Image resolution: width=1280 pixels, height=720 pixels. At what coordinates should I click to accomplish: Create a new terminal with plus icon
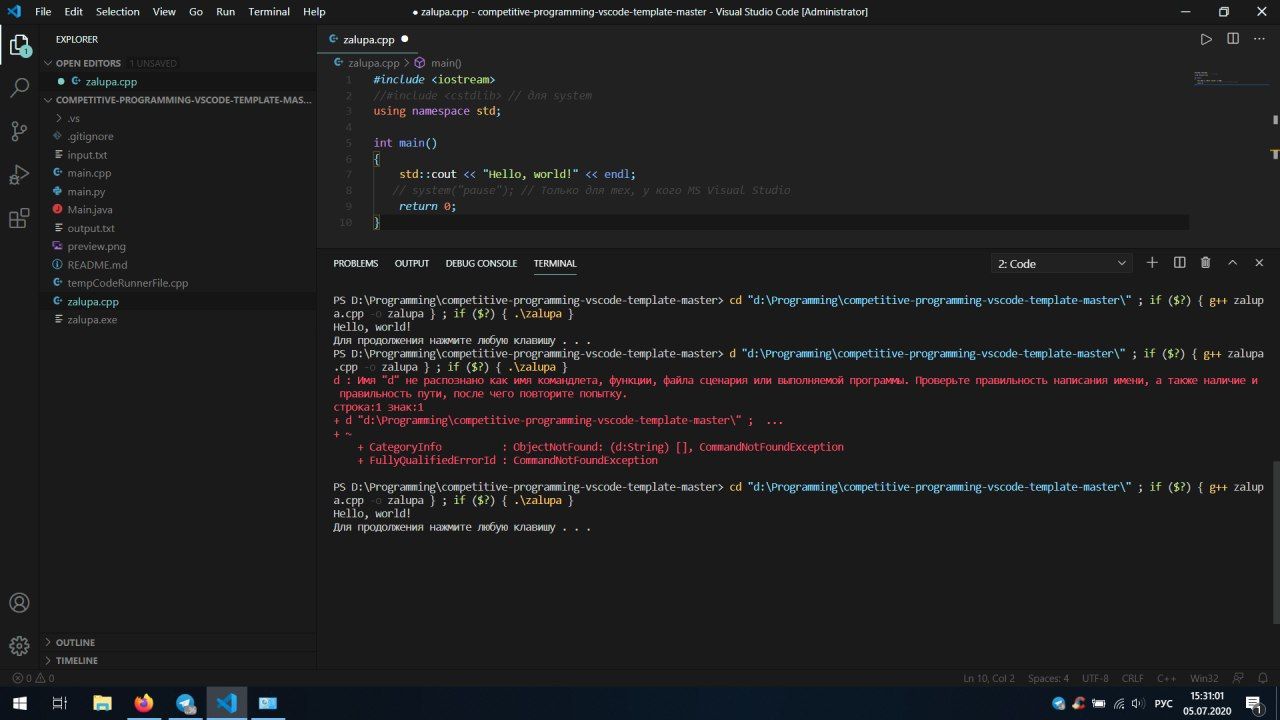pyautogui.click(x=1152, y=263)
